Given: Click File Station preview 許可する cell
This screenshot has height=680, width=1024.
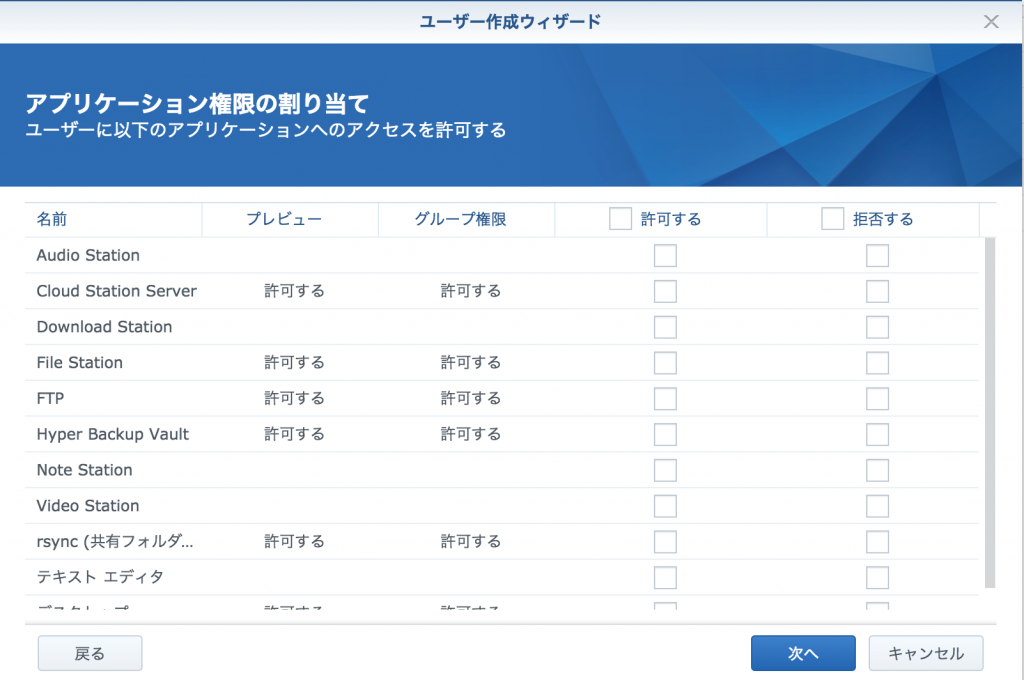Looking at the screenshot, I should 294,363.
